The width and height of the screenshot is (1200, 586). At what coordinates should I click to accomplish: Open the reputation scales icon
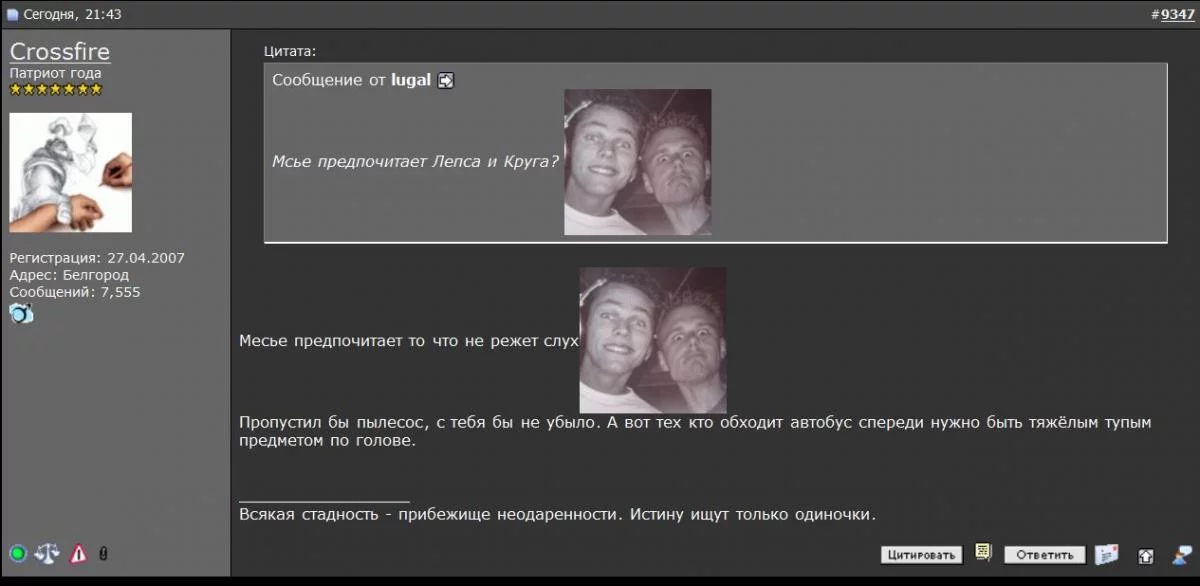click(47, 553)
